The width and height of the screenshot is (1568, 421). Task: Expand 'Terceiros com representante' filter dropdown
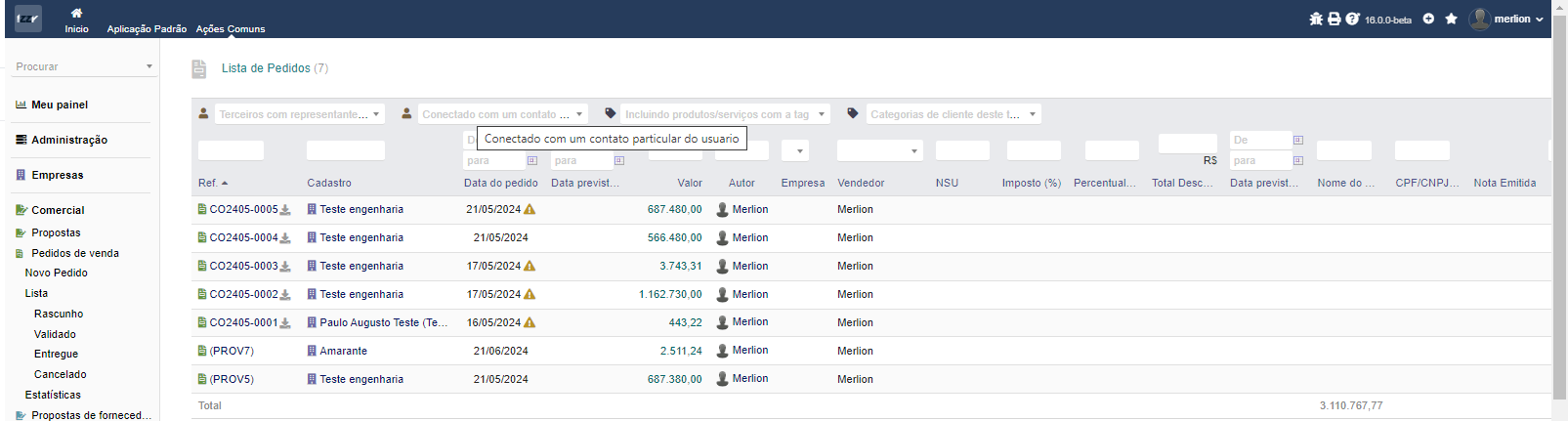[376, 114]
